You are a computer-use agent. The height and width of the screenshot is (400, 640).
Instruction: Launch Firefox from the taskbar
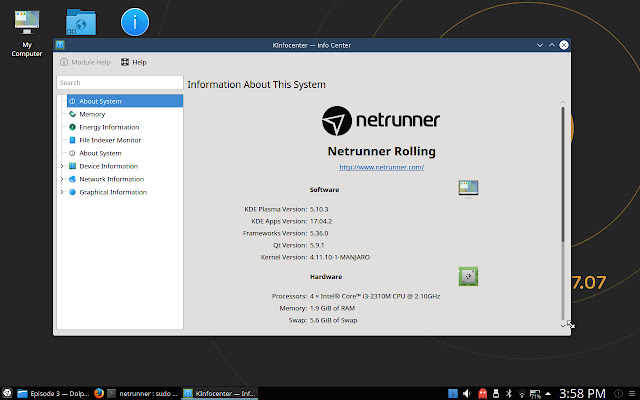(99, 392)
